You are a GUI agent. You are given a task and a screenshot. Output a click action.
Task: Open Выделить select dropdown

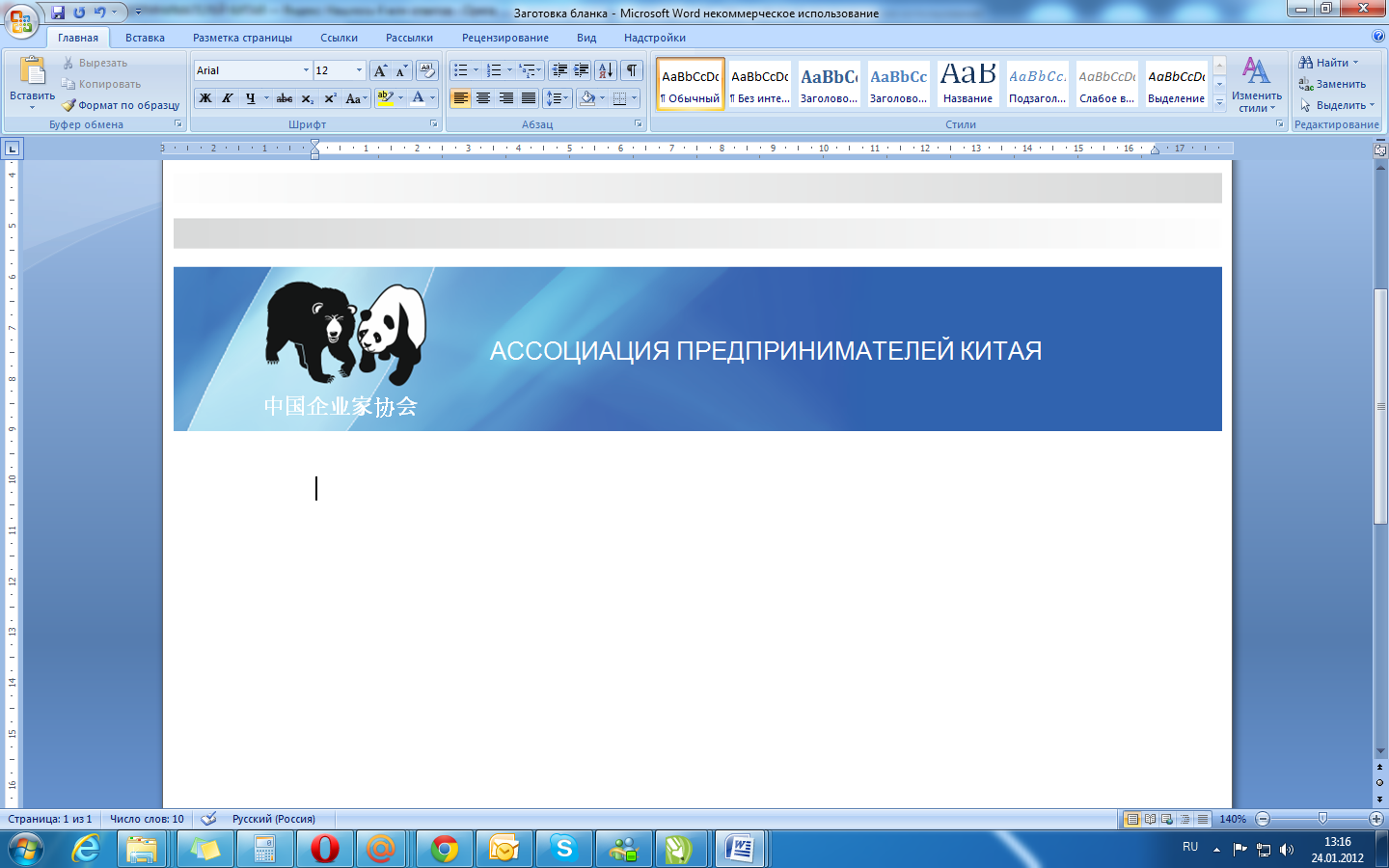pos(1337,105)
